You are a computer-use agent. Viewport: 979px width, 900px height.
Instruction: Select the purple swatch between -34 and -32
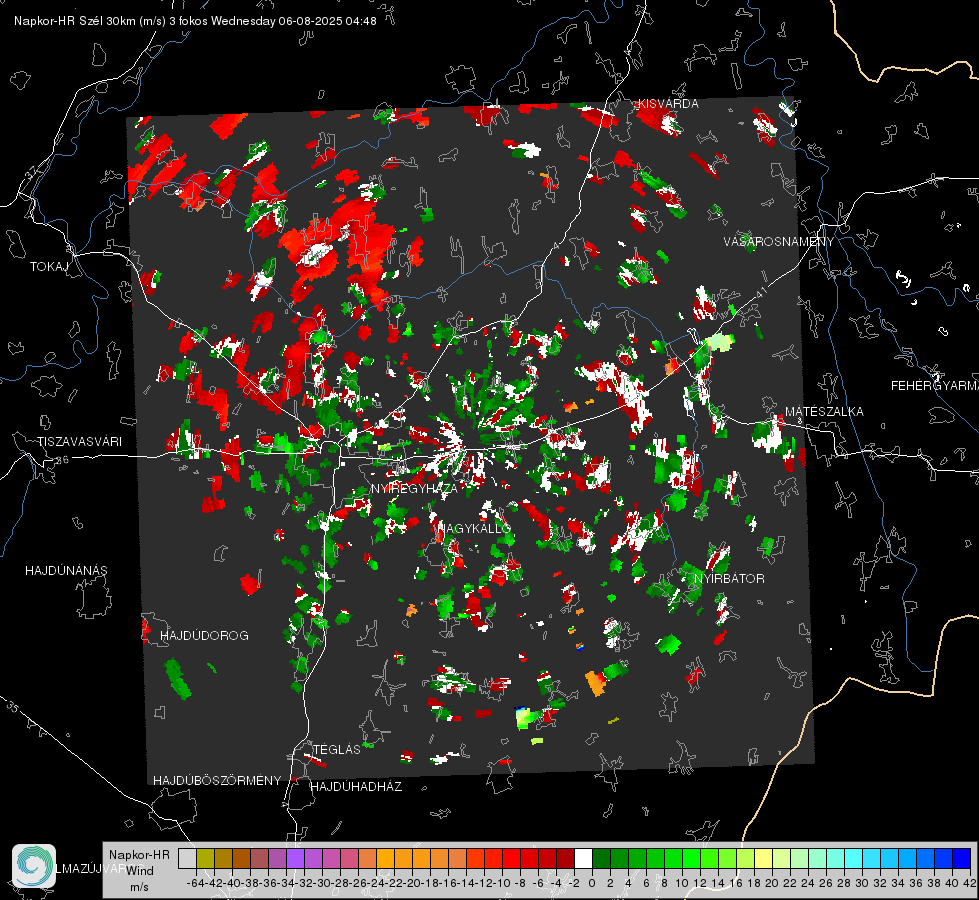[x=295, y=858]
